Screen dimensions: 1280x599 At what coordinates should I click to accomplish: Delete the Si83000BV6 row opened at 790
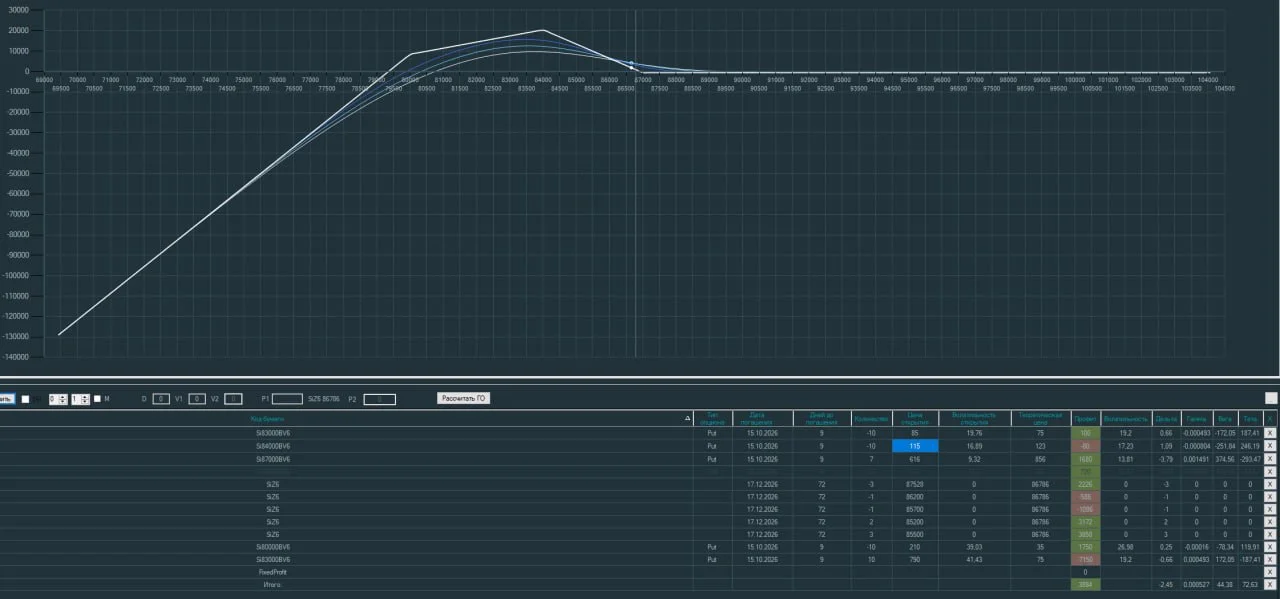[x=1270, y=560]
